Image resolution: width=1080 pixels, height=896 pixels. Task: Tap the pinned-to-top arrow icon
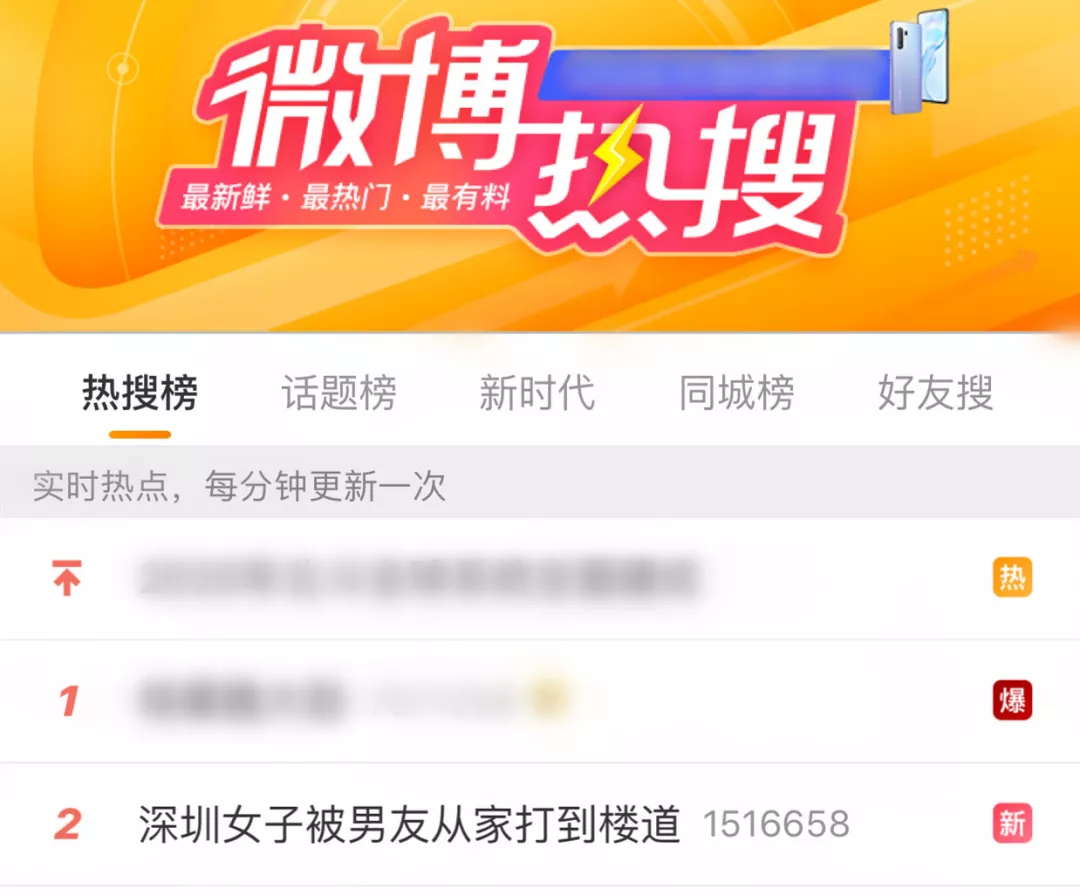point(67,578)
